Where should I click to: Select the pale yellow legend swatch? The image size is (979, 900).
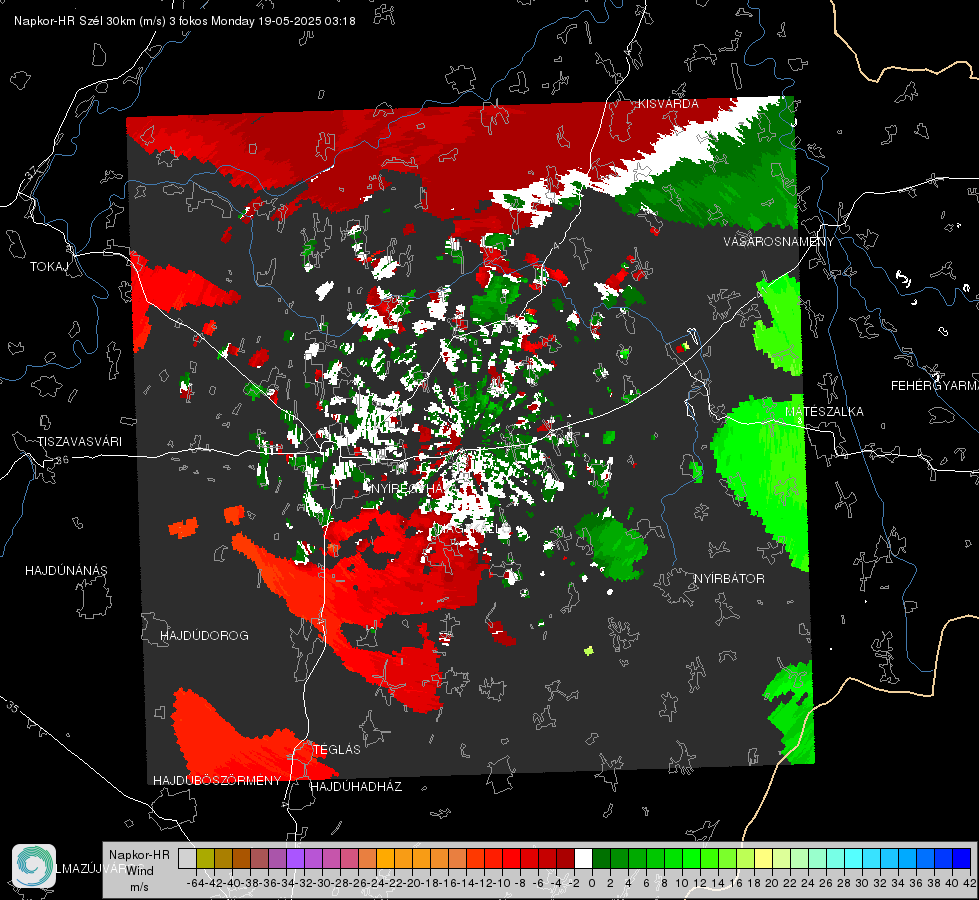point(764,859)
